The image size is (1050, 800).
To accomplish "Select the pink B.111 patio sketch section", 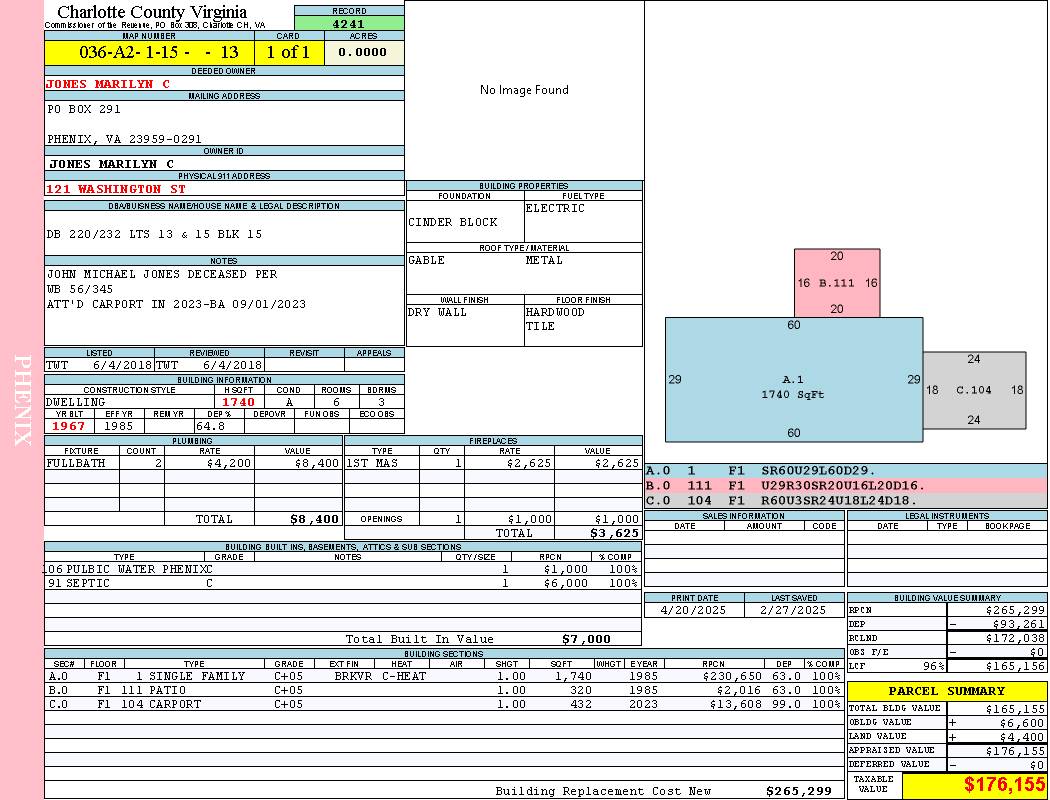I will [x=837, y=283].
